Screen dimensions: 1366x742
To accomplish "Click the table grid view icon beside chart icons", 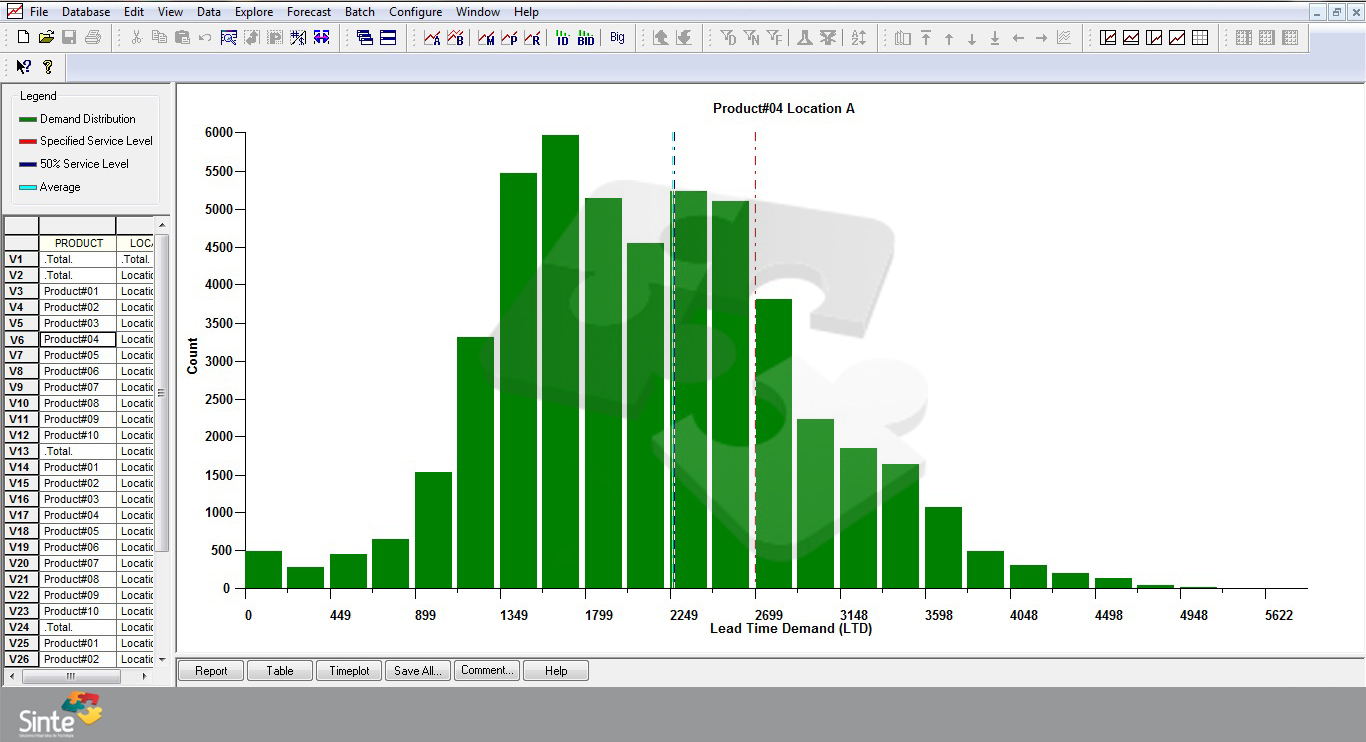I will (1200, 38).
